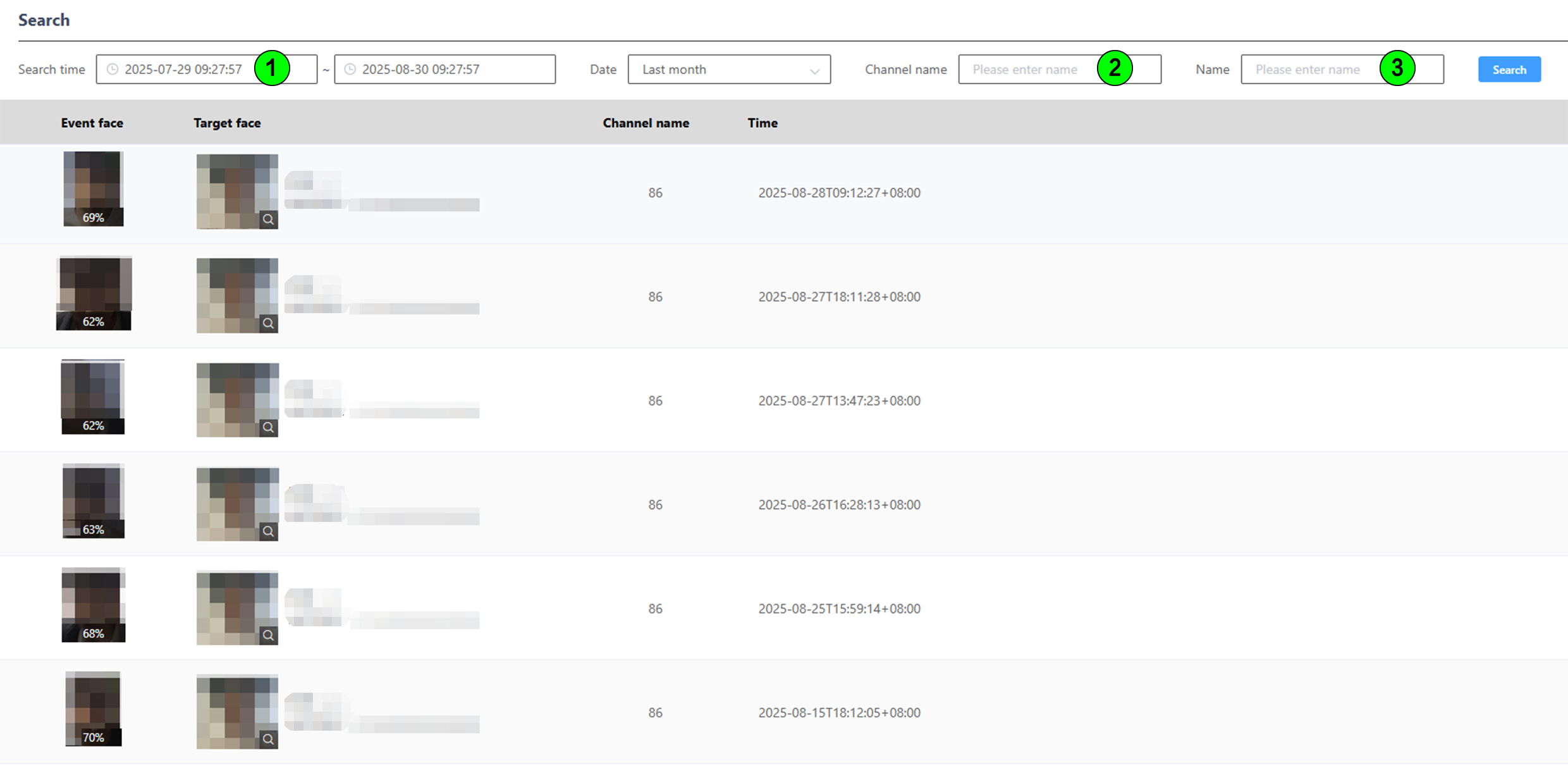Open event face thumbnail with 68% match
The height and width of the screenshot is (768, 1568).
click(x=94, y=605)
